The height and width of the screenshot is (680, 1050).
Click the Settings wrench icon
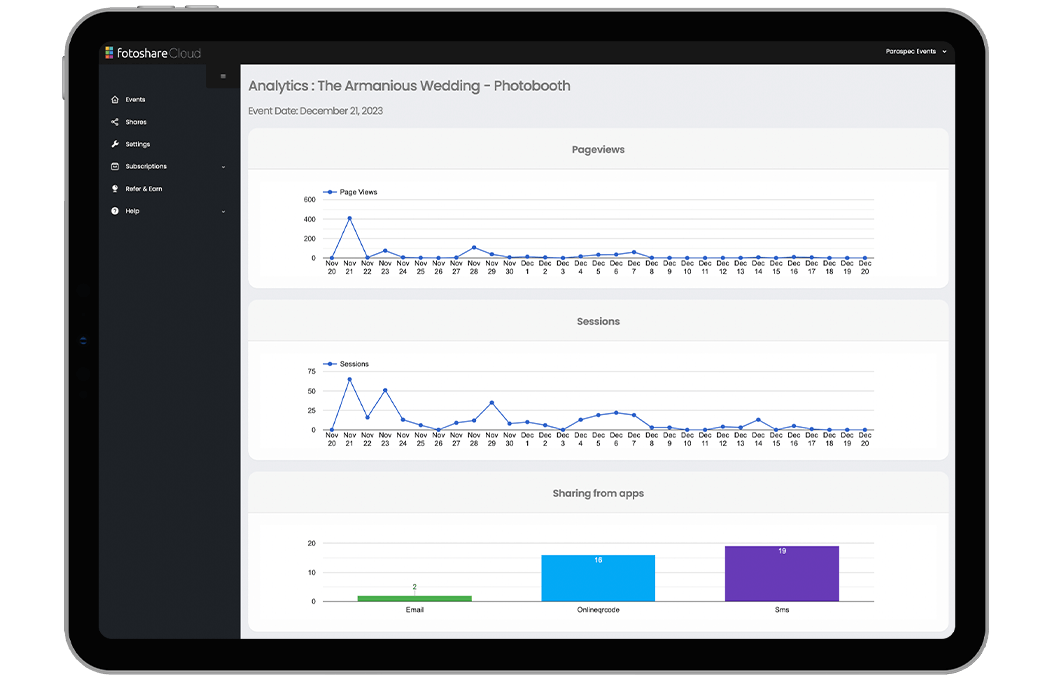[x=113, y=143]
